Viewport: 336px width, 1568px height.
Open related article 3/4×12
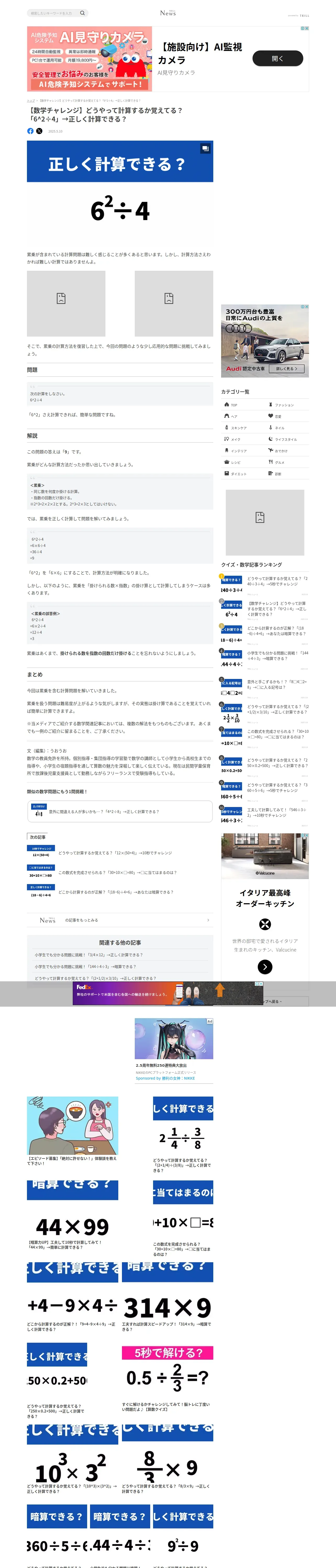[x=89, y=955]
